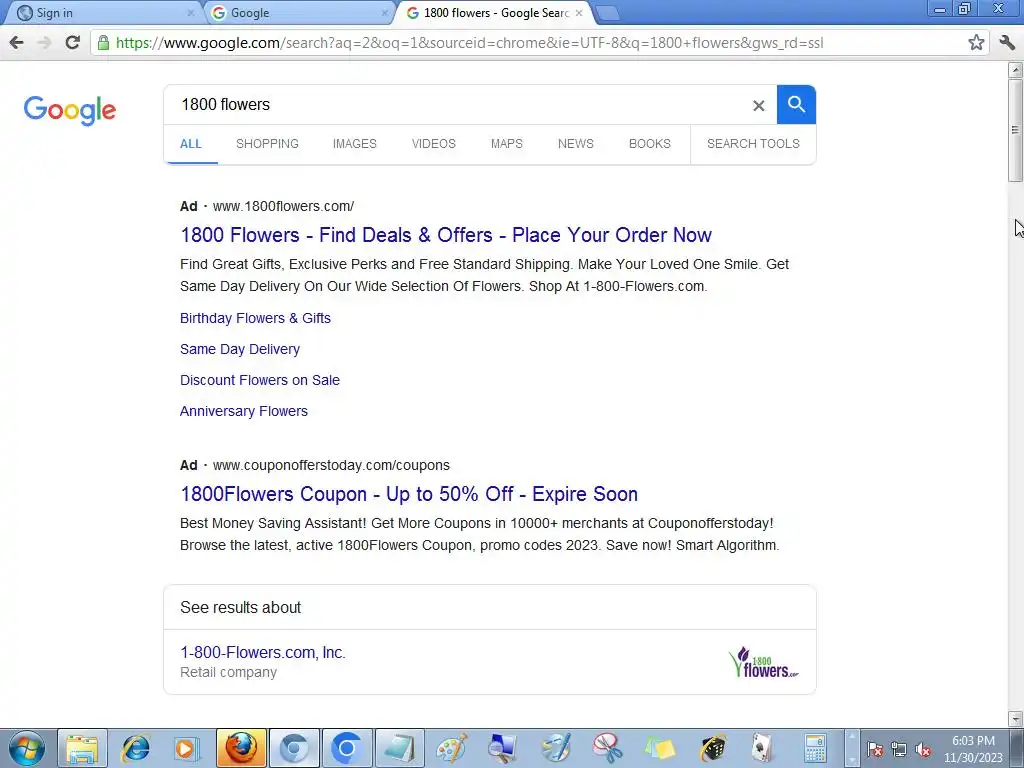This screenshot has width=1024, height=768.
Task: Open the Solitaire card game icon
Action: (762, 748)
